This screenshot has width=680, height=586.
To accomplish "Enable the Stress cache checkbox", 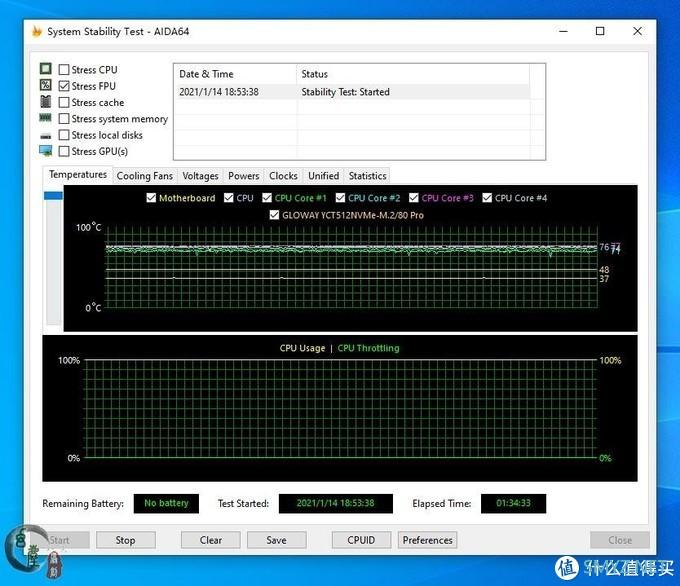I will 64,102.
